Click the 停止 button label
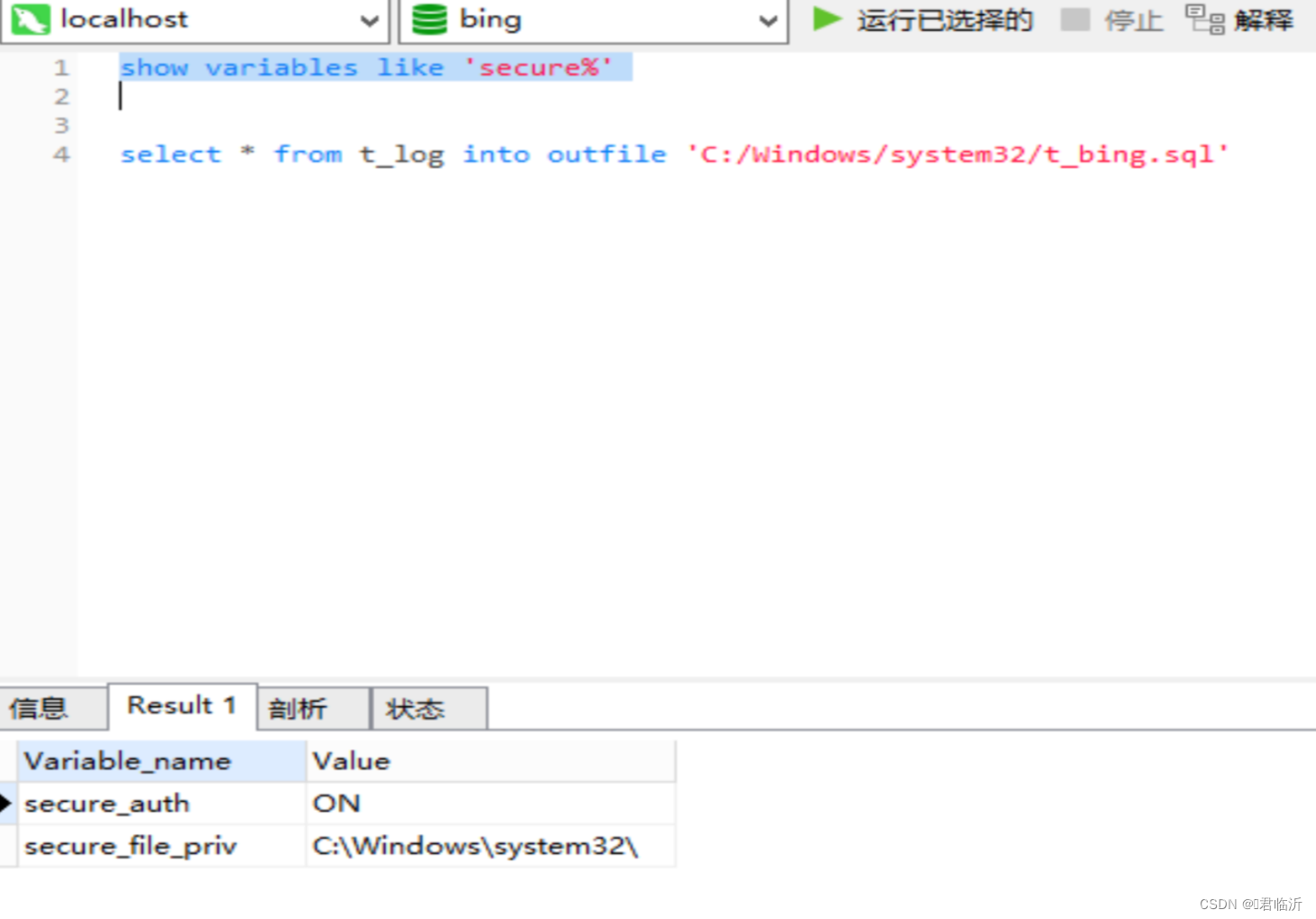1316x919 pixels. pos(1134,20)
